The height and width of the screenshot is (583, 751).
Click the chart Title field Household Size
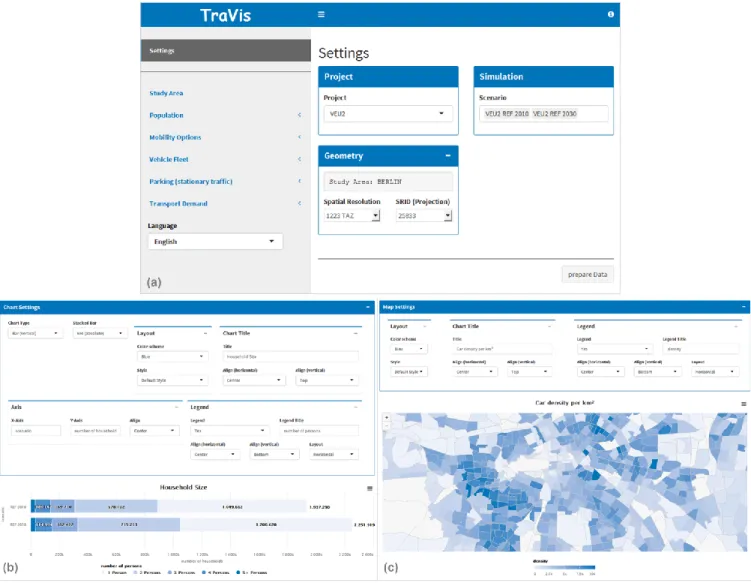pyautogui.click(x=290, y=356)
